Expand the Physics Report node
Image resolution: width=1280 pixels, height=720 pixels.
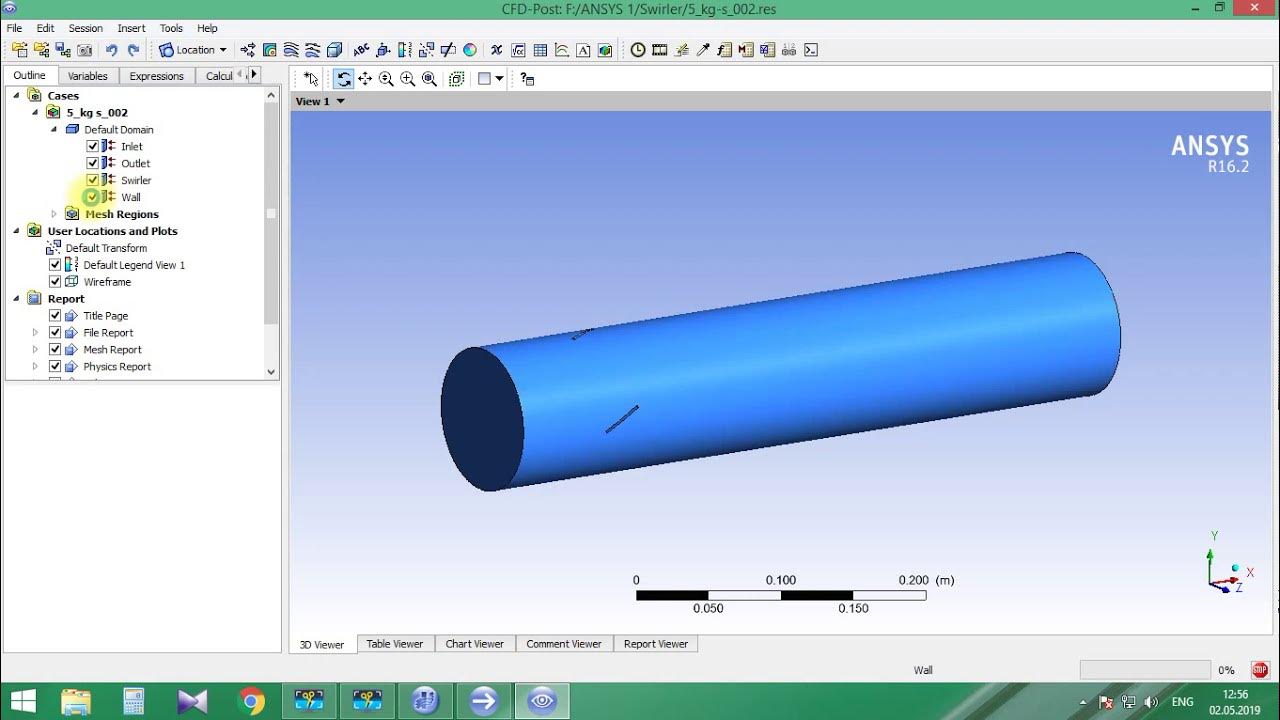pyautogui.click(x=35, y=367)
